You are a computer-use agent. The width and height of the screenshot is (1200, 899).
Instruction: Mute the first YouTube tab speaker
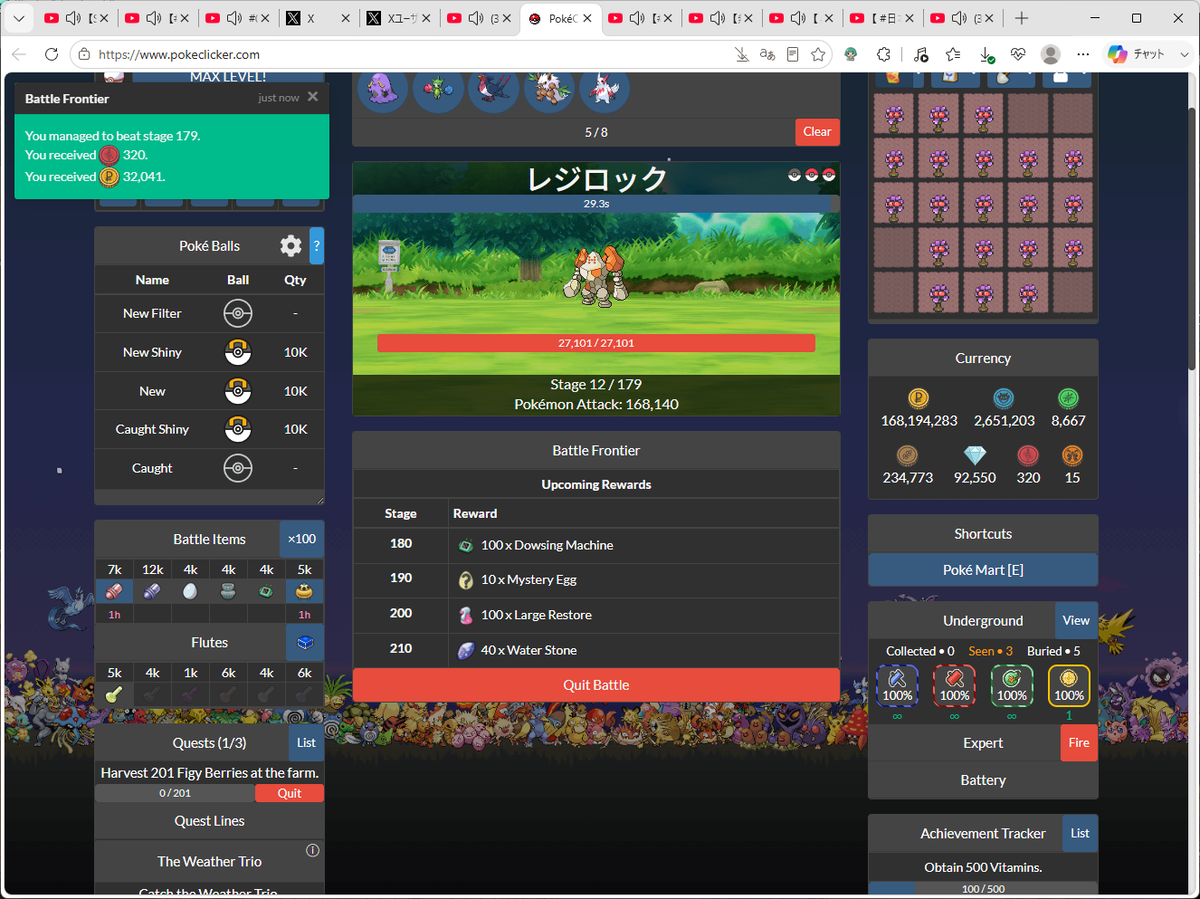pos(74,18)
